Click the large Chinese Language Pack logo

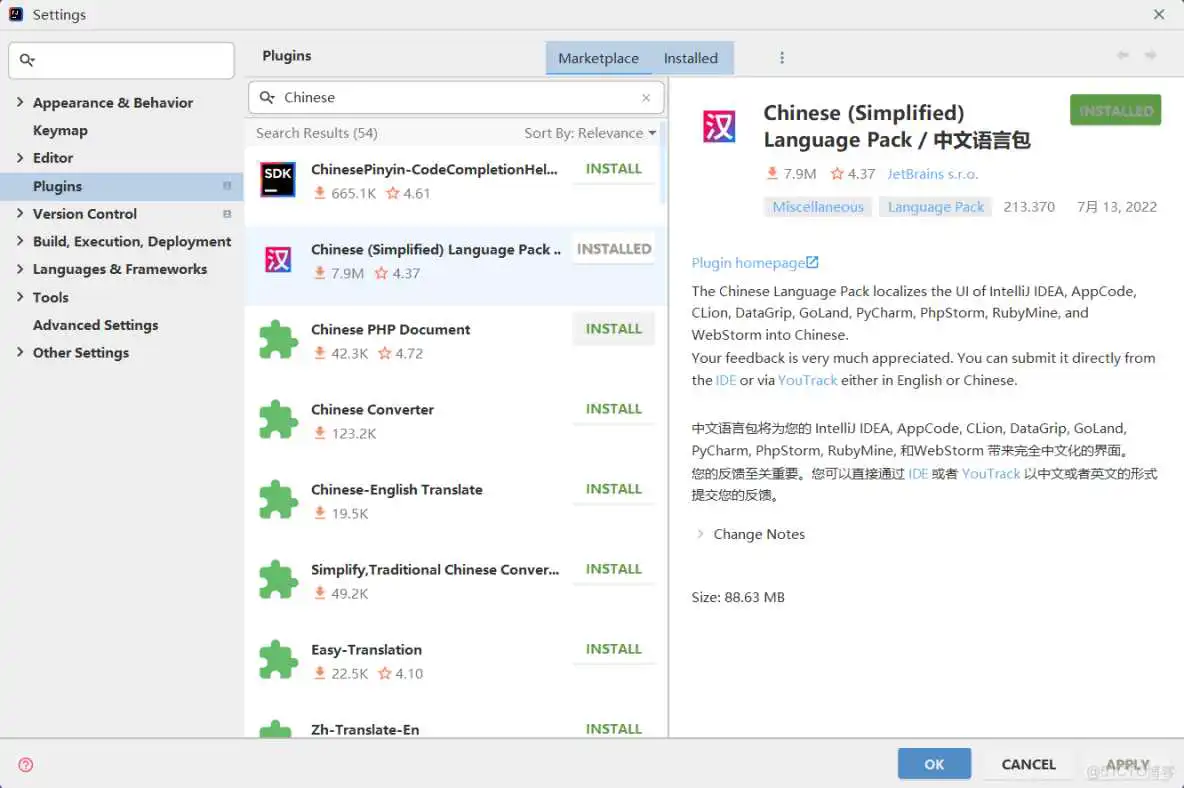point(718,127)
